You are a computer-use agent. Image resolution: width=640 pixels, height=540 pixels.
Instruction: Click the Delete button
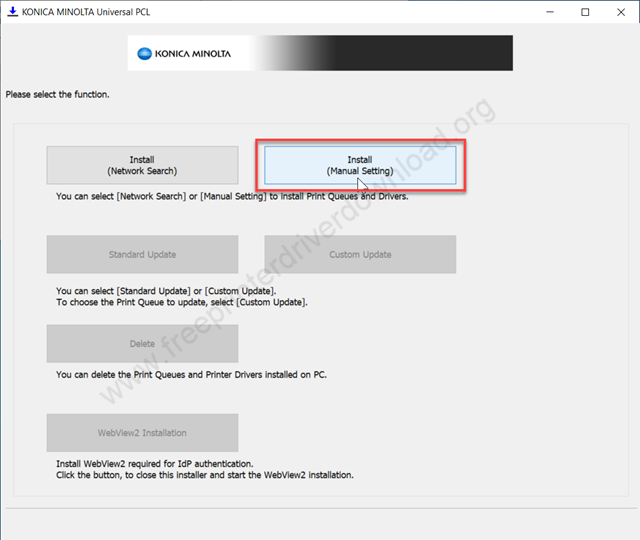click(142, 344)
